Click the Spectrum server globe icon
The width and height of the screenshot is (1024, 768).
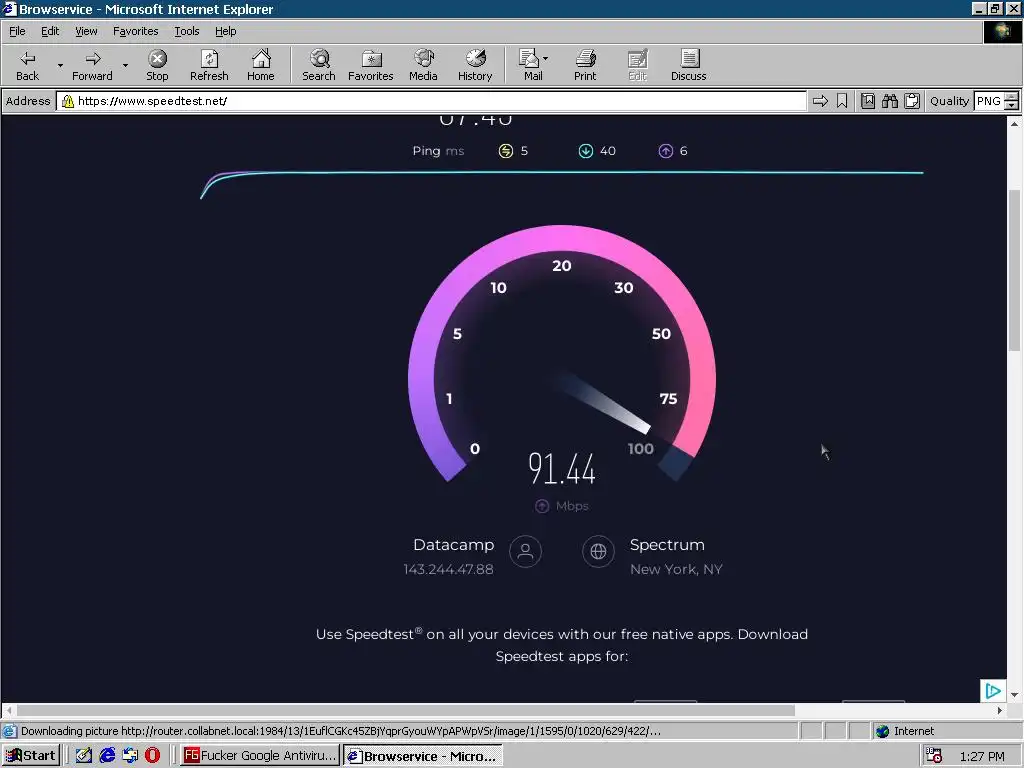click(598, 551)
